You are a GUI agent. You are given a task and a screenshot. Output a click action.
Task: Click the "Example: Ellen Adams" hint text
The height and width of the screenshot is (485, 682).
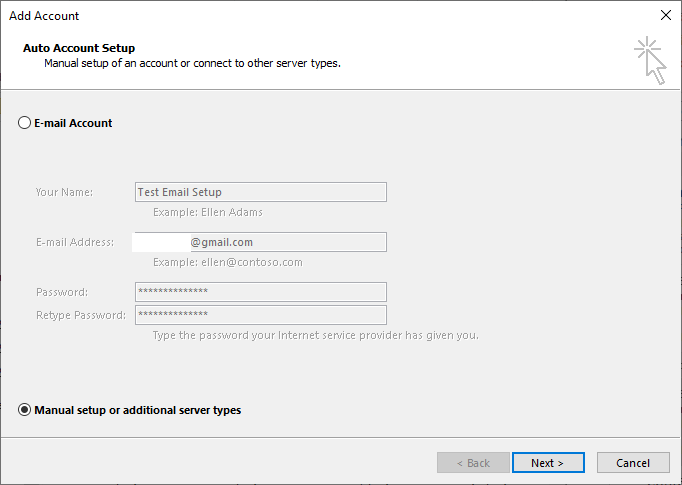(208, 212)
